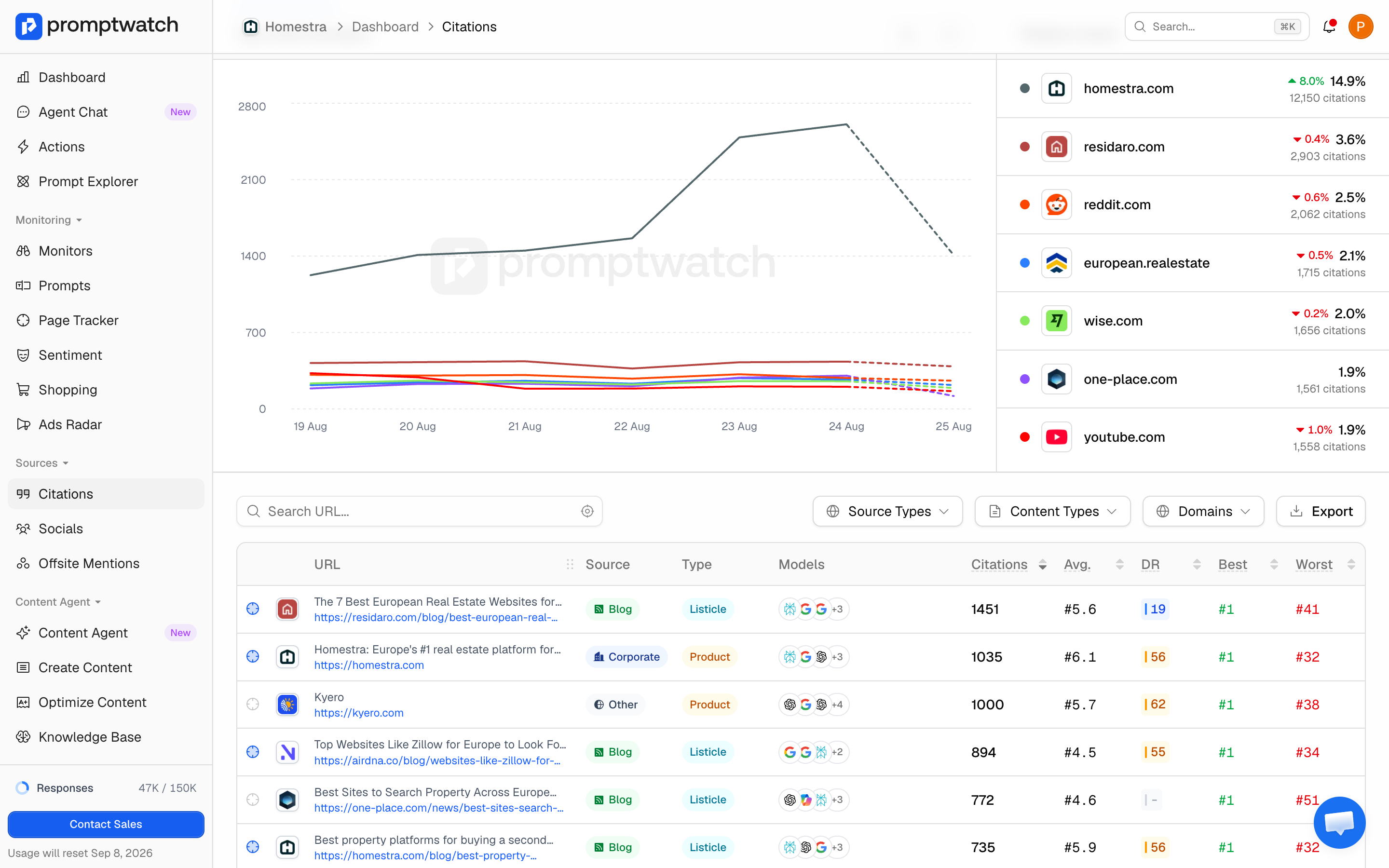Open the user profile avatar
Viewport: 1389px width, 868px height.
point(1360,27)
